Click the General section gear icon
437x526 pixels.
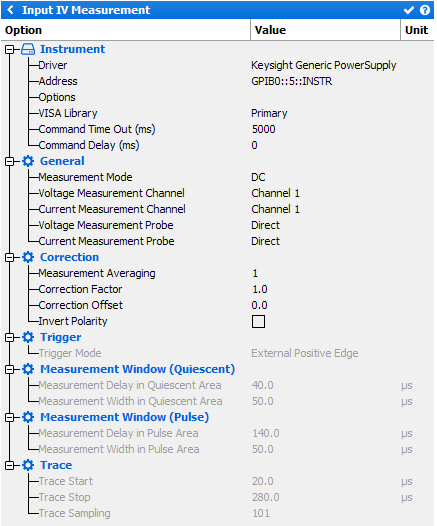coord(28,161)
